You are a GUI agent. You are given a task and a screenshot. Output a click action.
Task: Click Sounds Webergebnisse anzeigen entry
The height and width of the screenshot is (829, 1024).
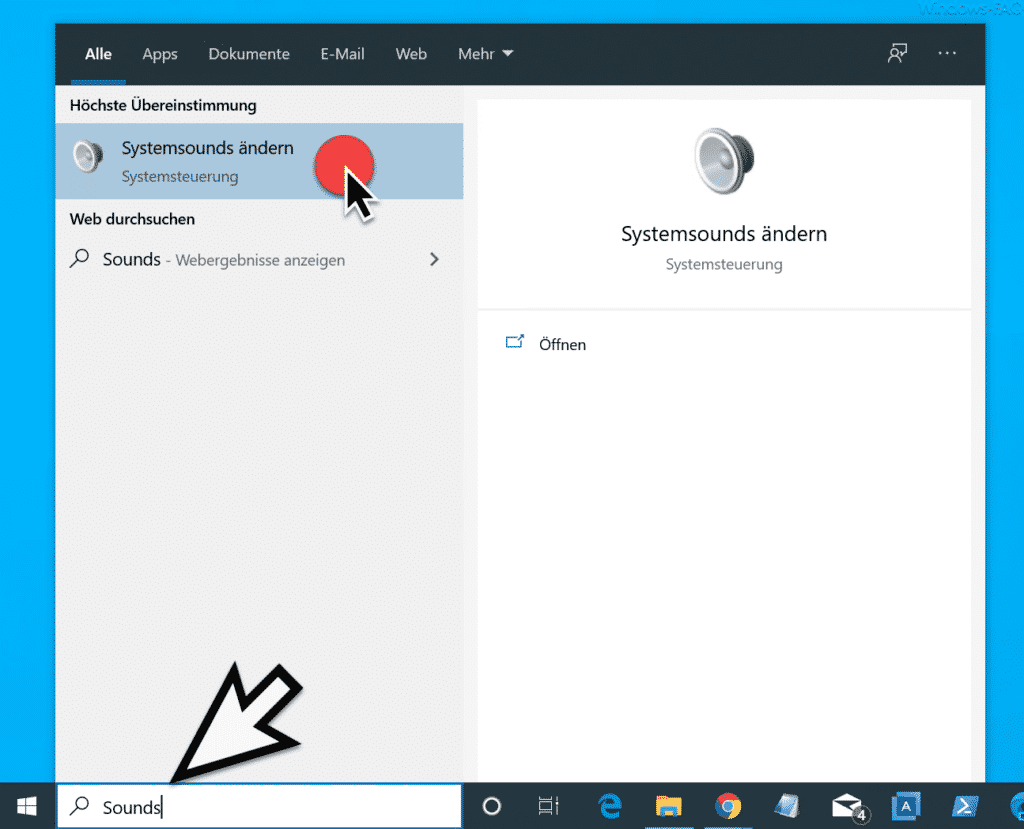[259, 259]
